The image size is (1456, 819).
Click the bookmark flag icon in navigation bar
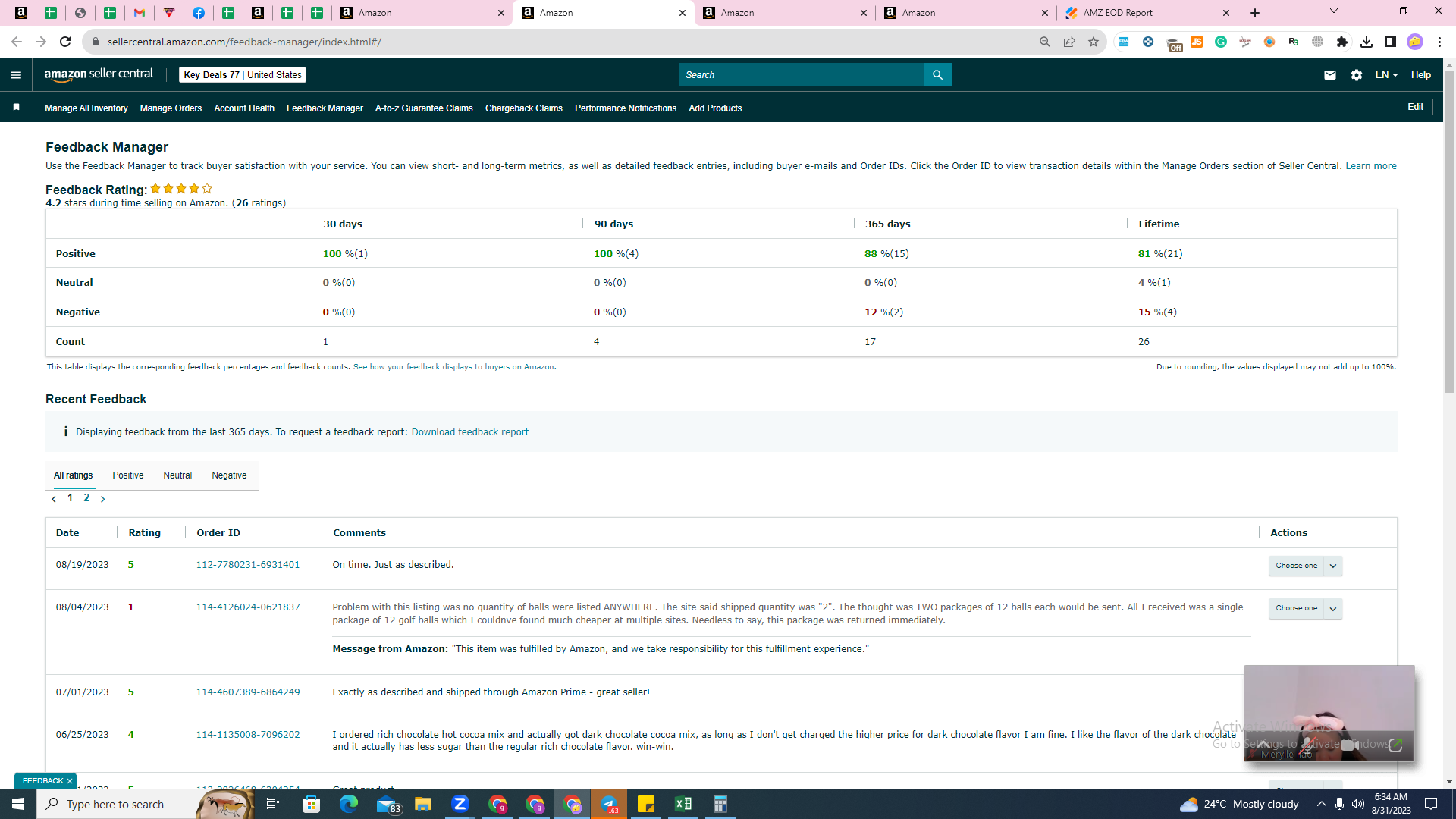pos(16,108)
